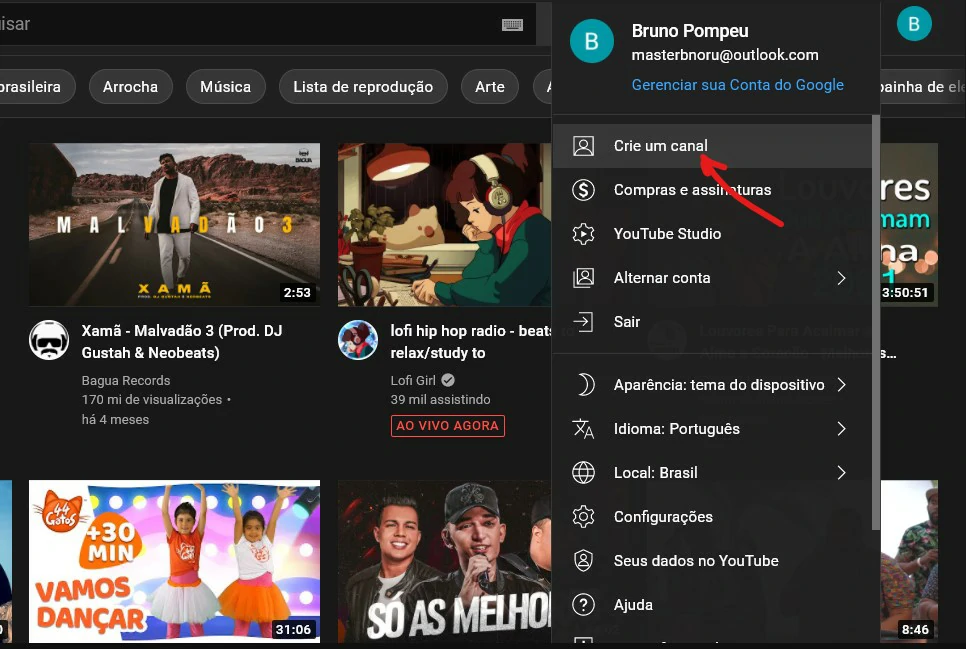This screenshot has height=649, width=966.
Task: Select the Música filter chip
Action: [x=225, y=87]
